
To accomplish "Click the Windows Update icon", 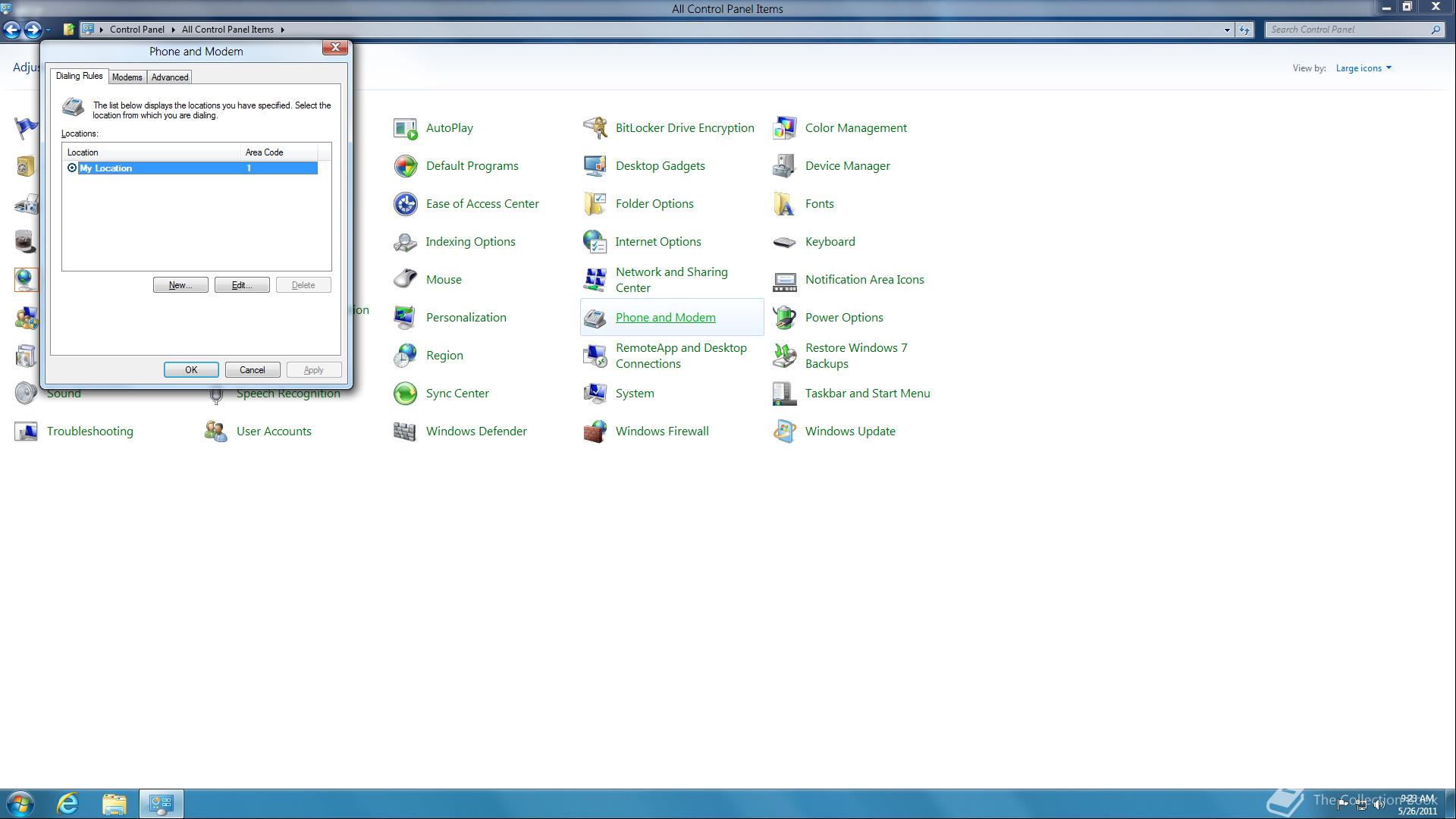I will point(784,431).
